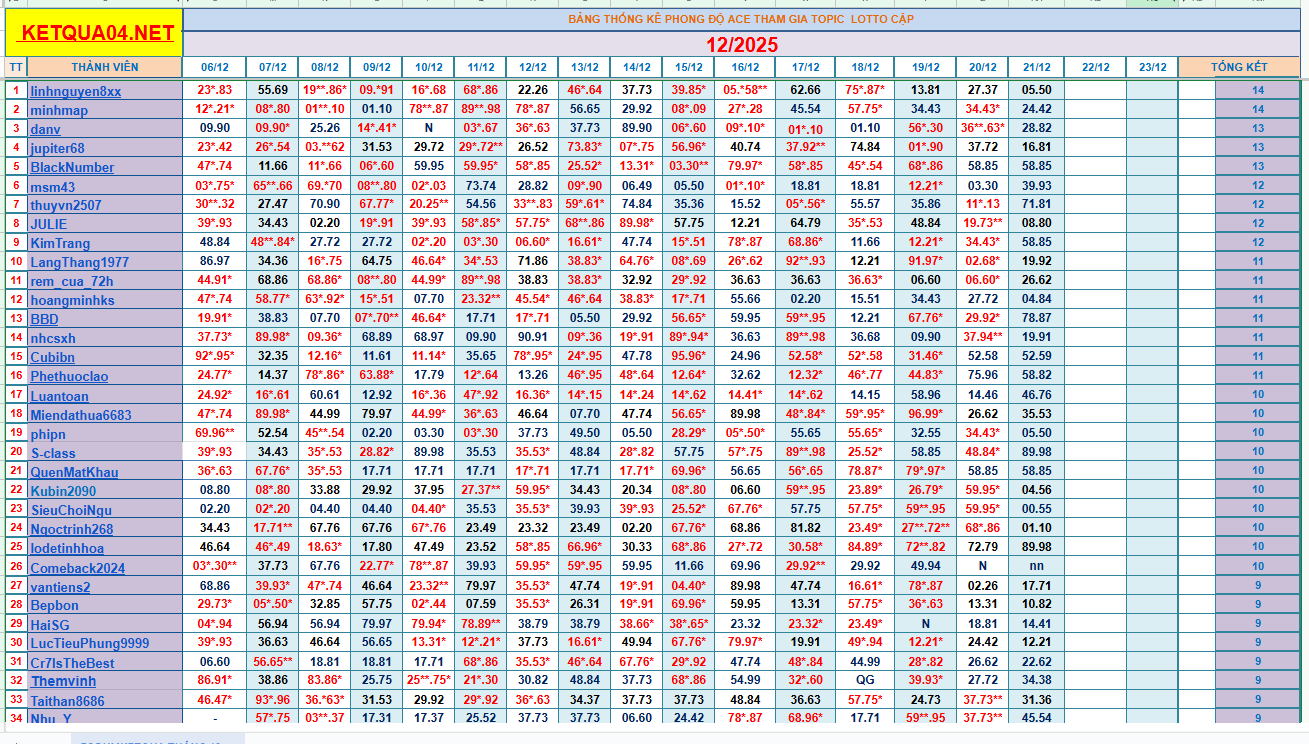Open the LucTieuPhung9999 member link

point(89,643)
